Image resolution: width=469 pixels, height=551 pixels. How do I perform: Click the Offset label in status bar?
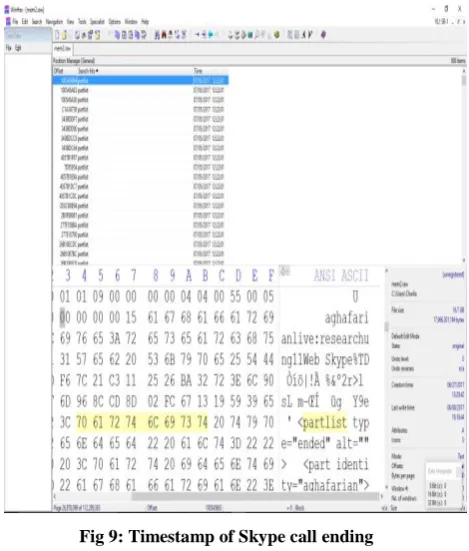click(152, 508)
